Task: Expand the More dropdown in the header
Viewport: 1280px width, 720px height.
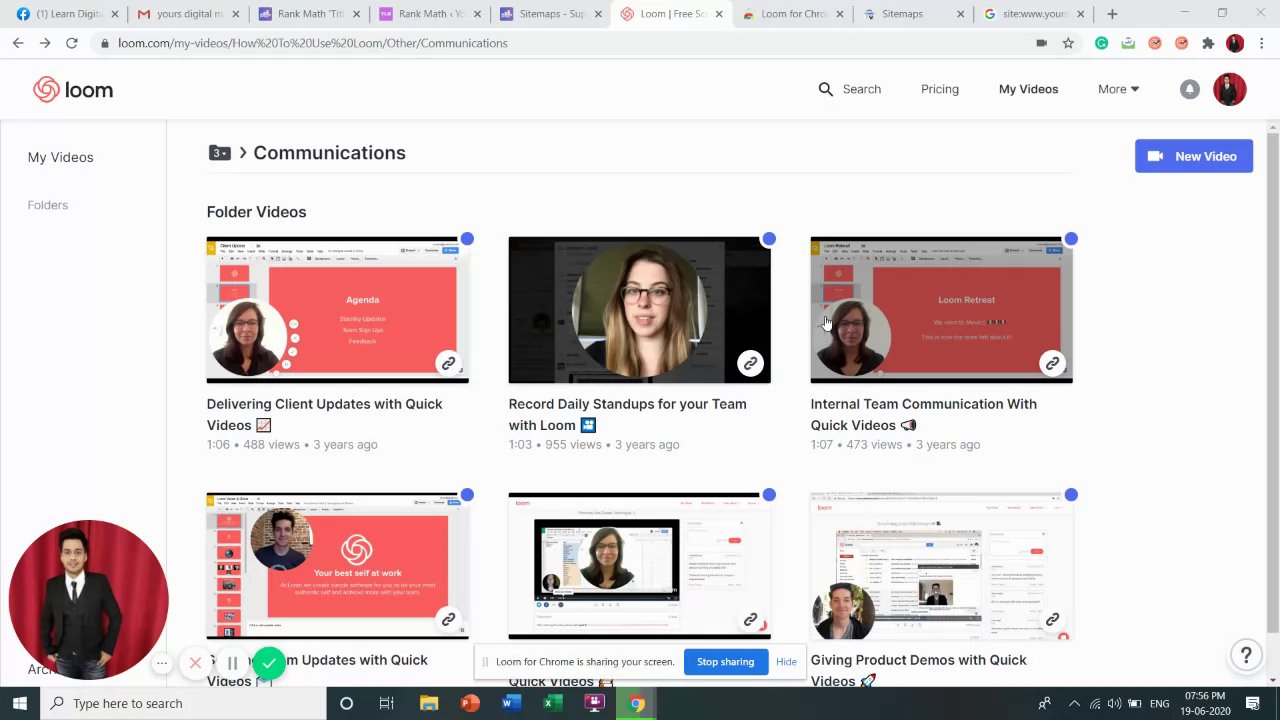Action: pyautogui.click(x=1118, y=89)
